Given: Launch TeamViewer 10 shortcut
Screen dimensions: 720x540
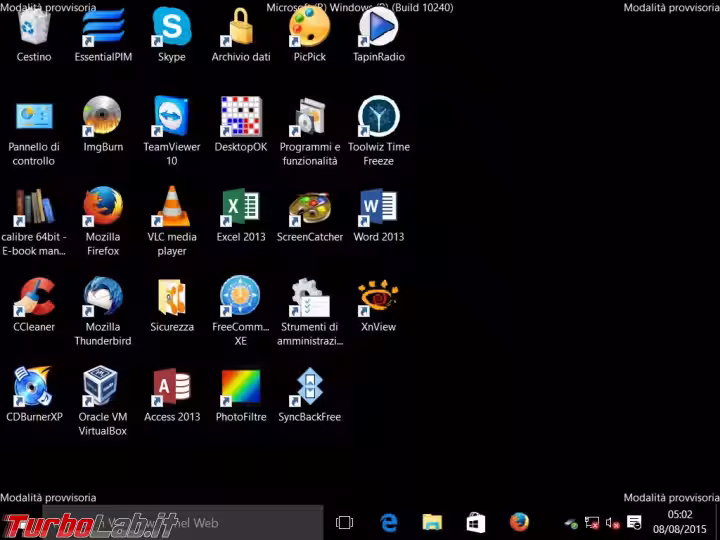Looking at the screenshot, I should (172, 117).
